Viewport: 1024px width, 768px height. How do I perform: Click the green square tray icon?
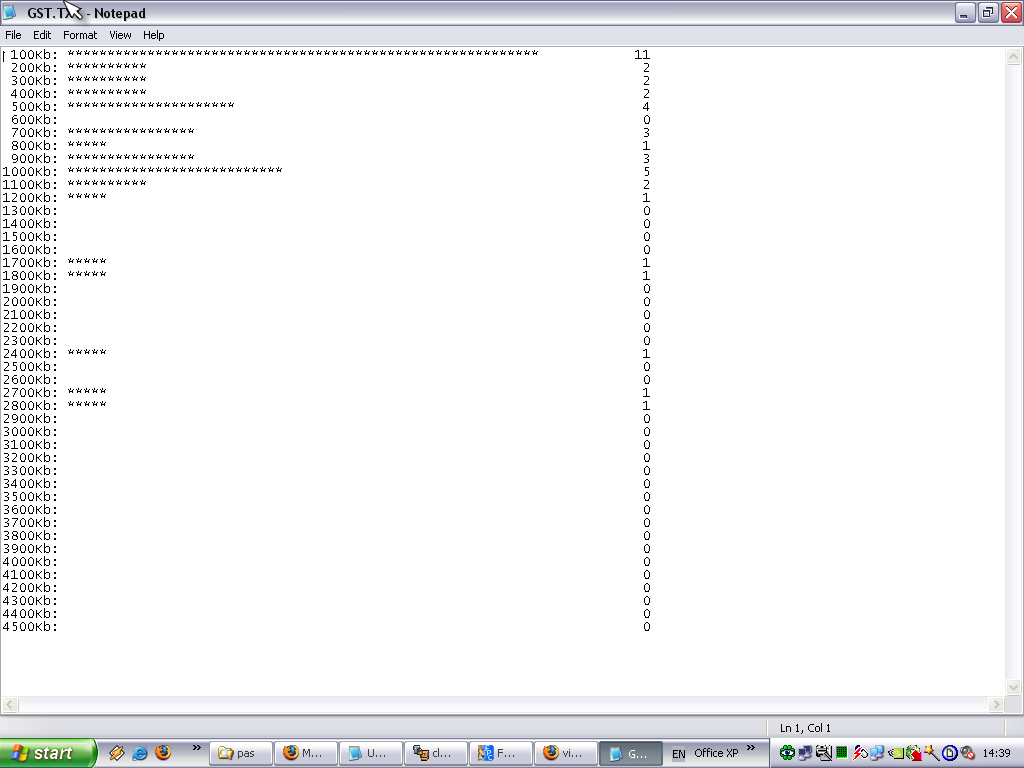(842, 753)
